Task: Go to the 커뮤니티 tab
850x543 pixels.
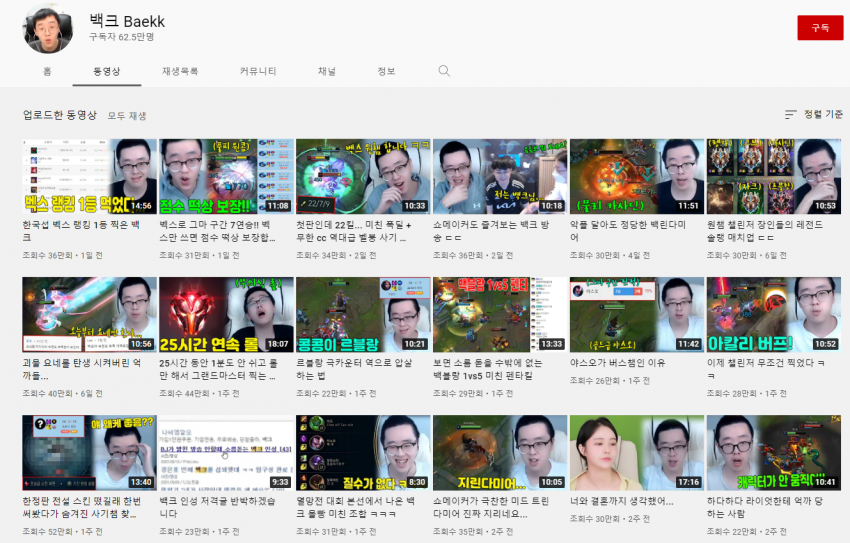Action: tap(258, 71)
